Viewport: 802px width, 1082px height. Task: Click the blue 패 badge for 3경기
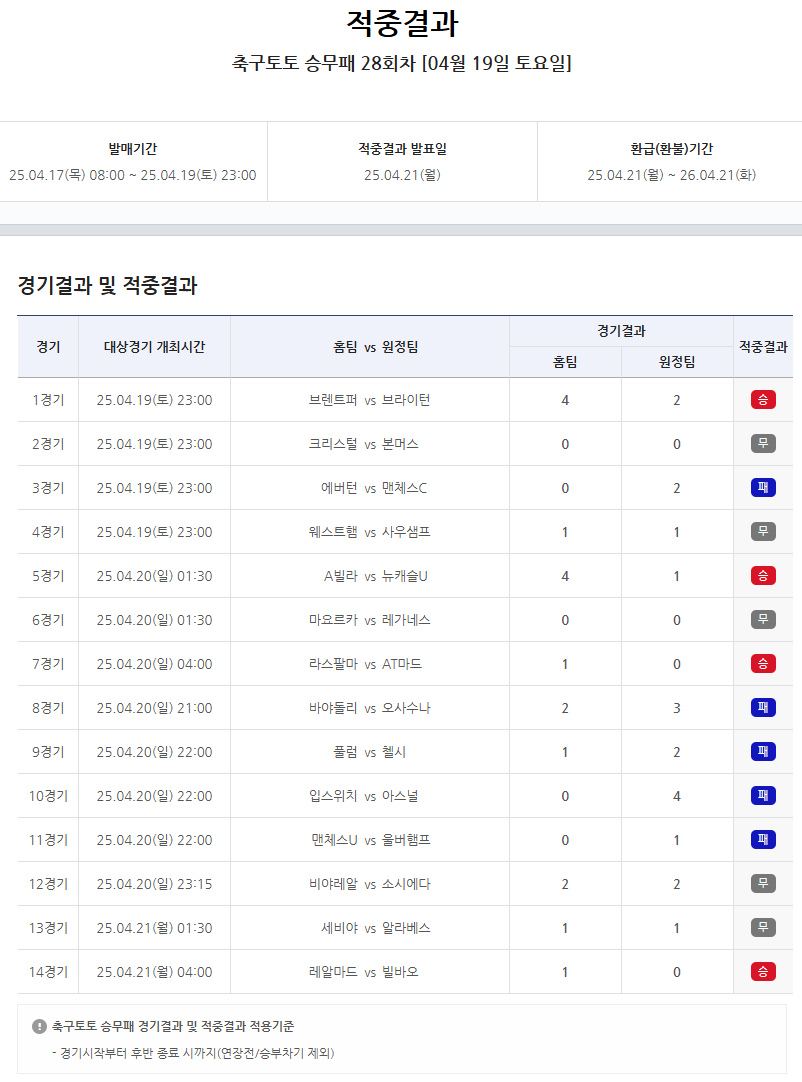[x=763, y=488]
